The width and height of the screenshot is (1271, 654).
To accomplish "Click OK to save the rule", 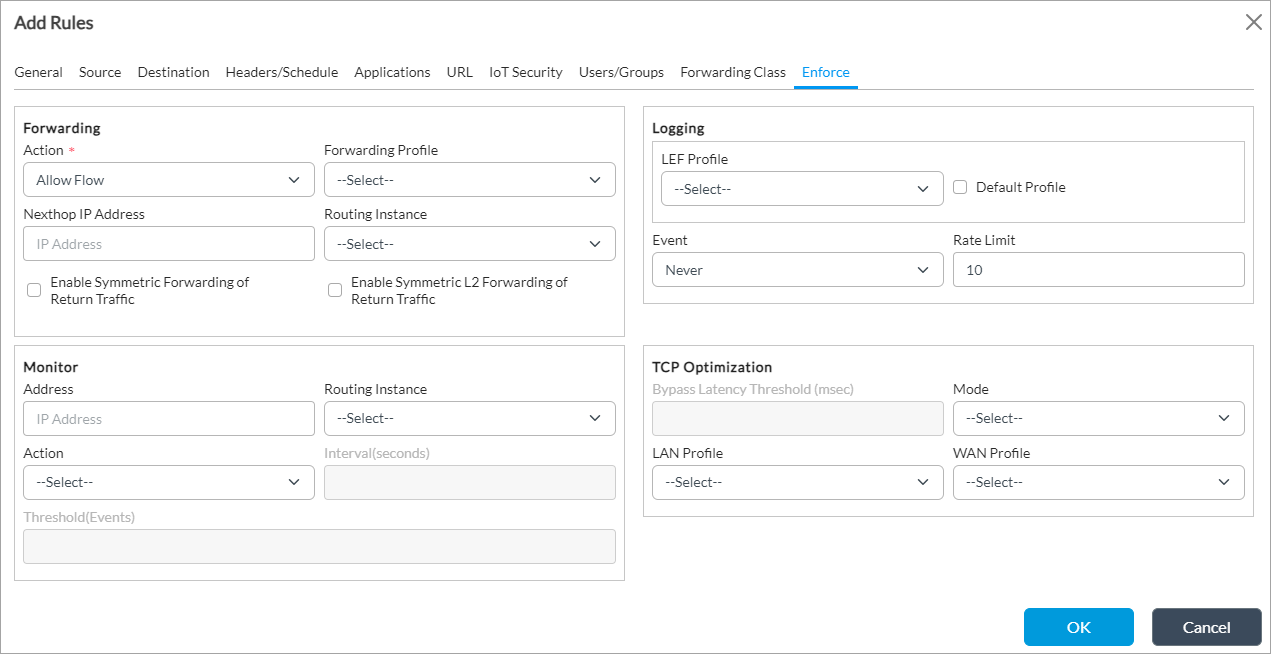I will pos(1078,627).
